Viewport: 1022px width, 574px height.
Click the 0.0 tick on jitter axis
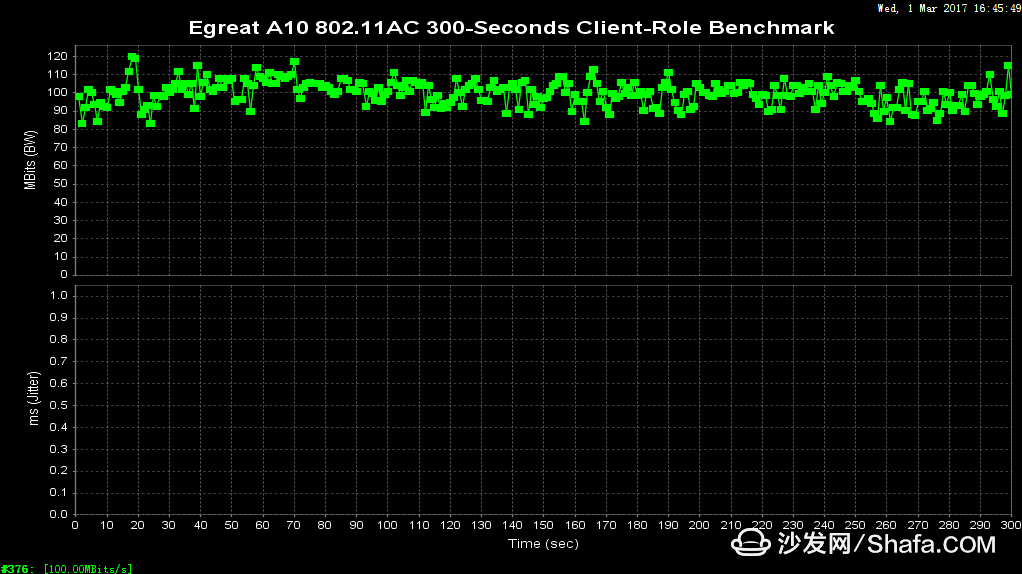[59, 514]
